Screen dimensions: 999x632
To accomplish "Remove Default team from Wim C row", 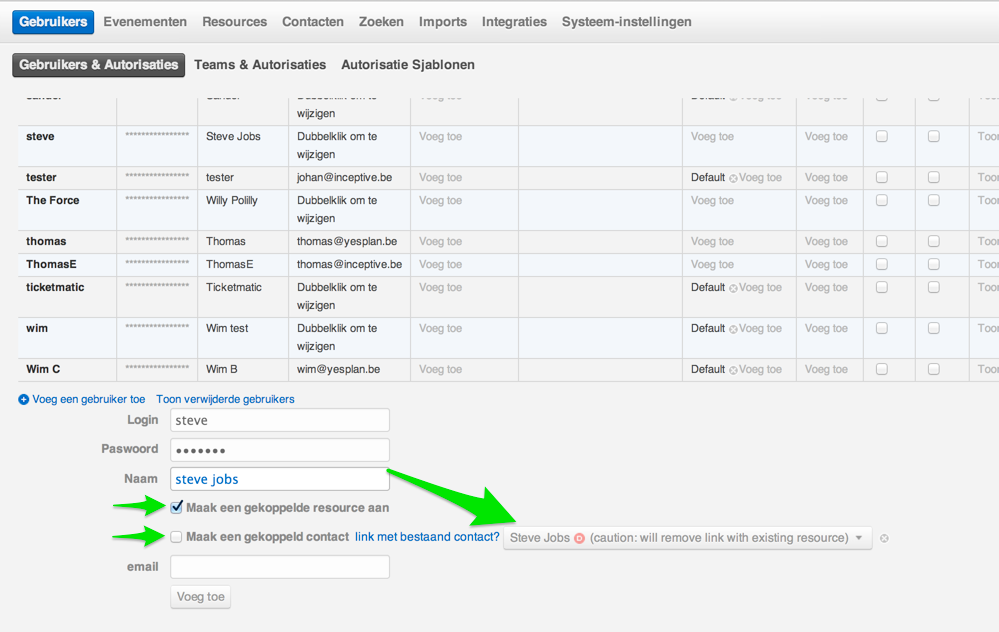I will coord(733,370).
